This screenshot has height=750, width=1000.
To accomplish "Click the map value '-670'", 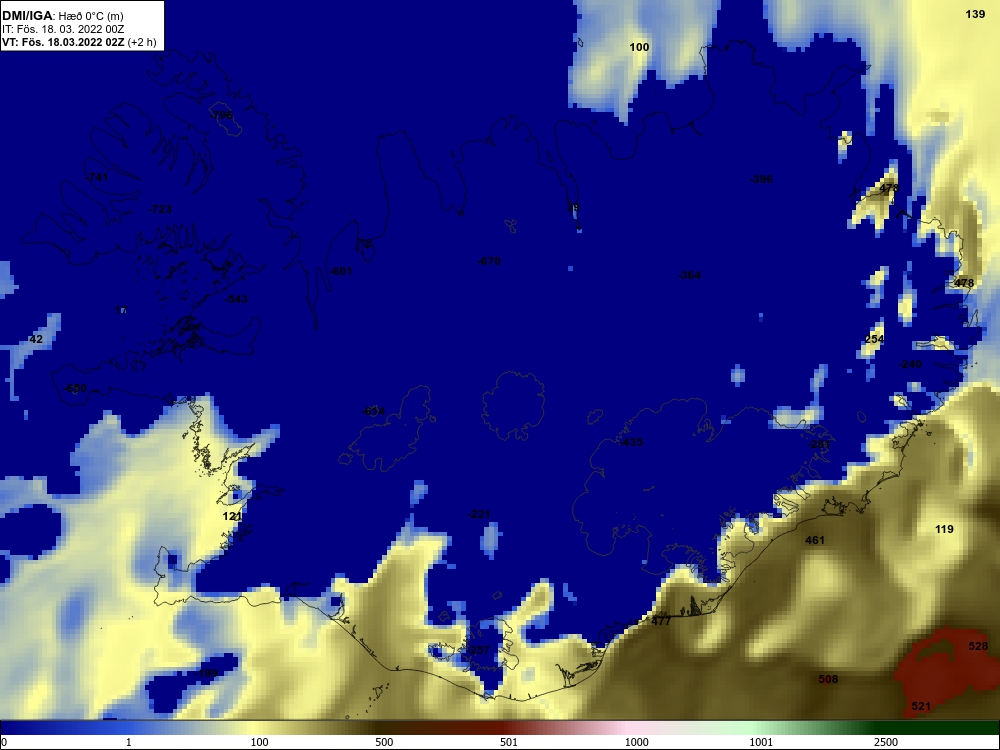I will click(489, 261).
